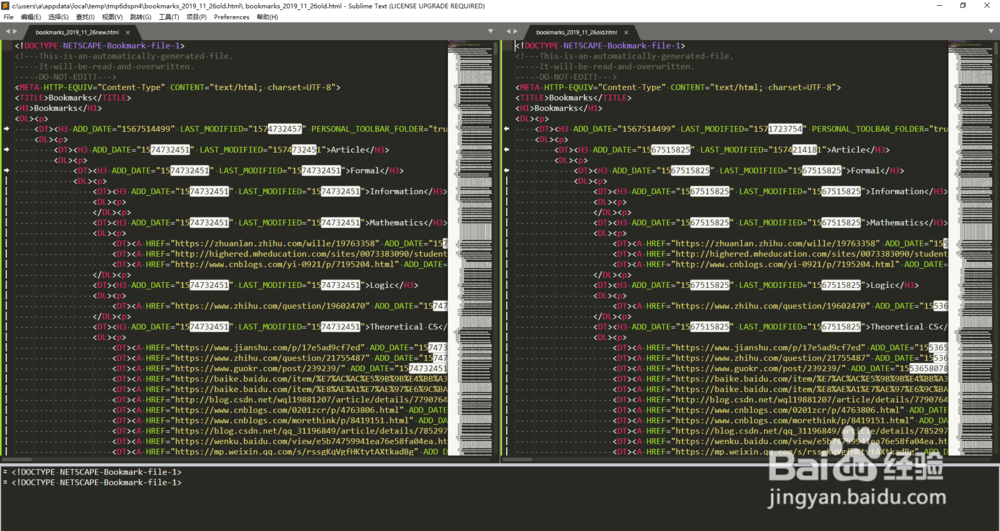Click gutter diff arrow beside Article line in 26new.html pane
Screen dimensions: 1000x531
coord(7,150)
